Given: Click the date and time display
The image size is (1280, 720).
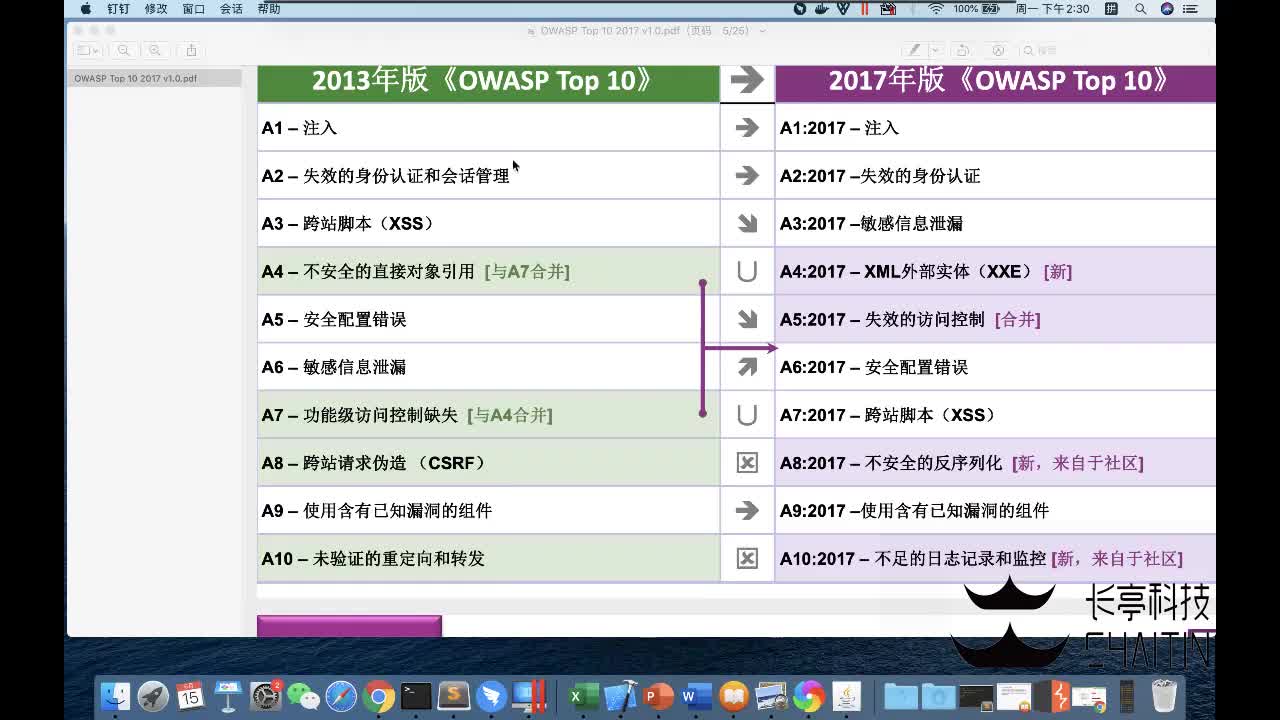Looking at the screenshot, I should tap(1052, 9).
